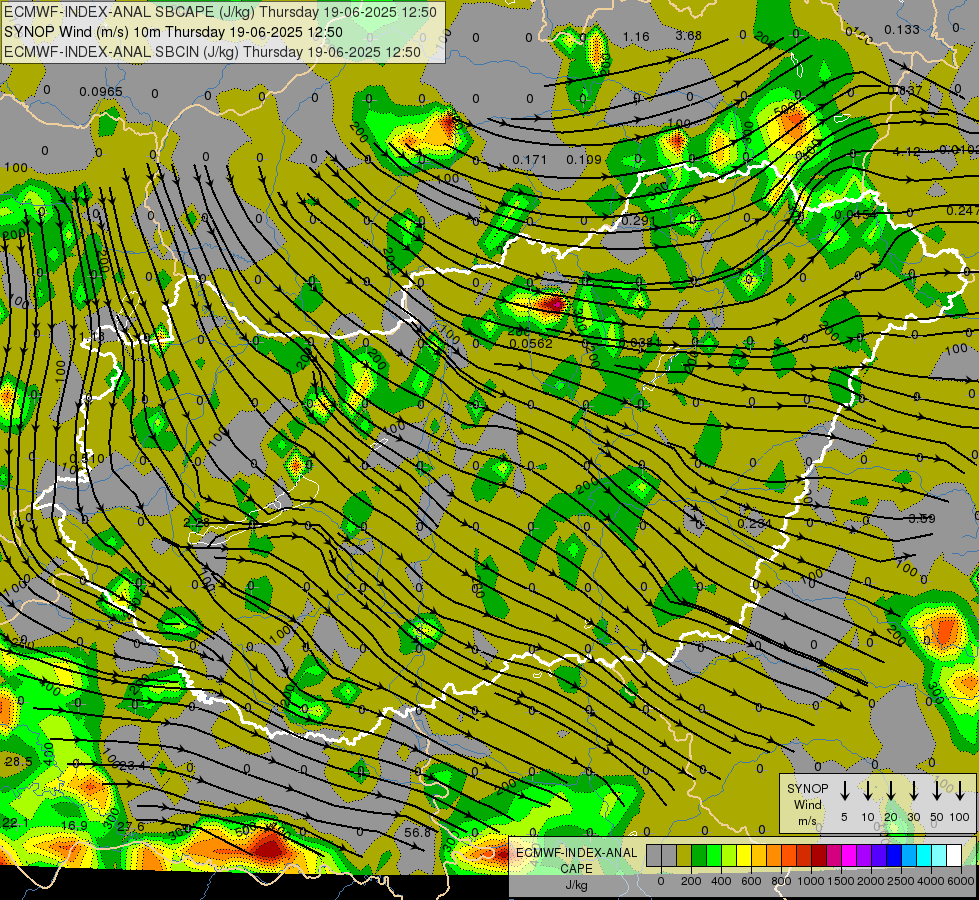This screenshot has width=979, height=900.
Task: Click the 0.0965 value on the map
Action: 101,92
